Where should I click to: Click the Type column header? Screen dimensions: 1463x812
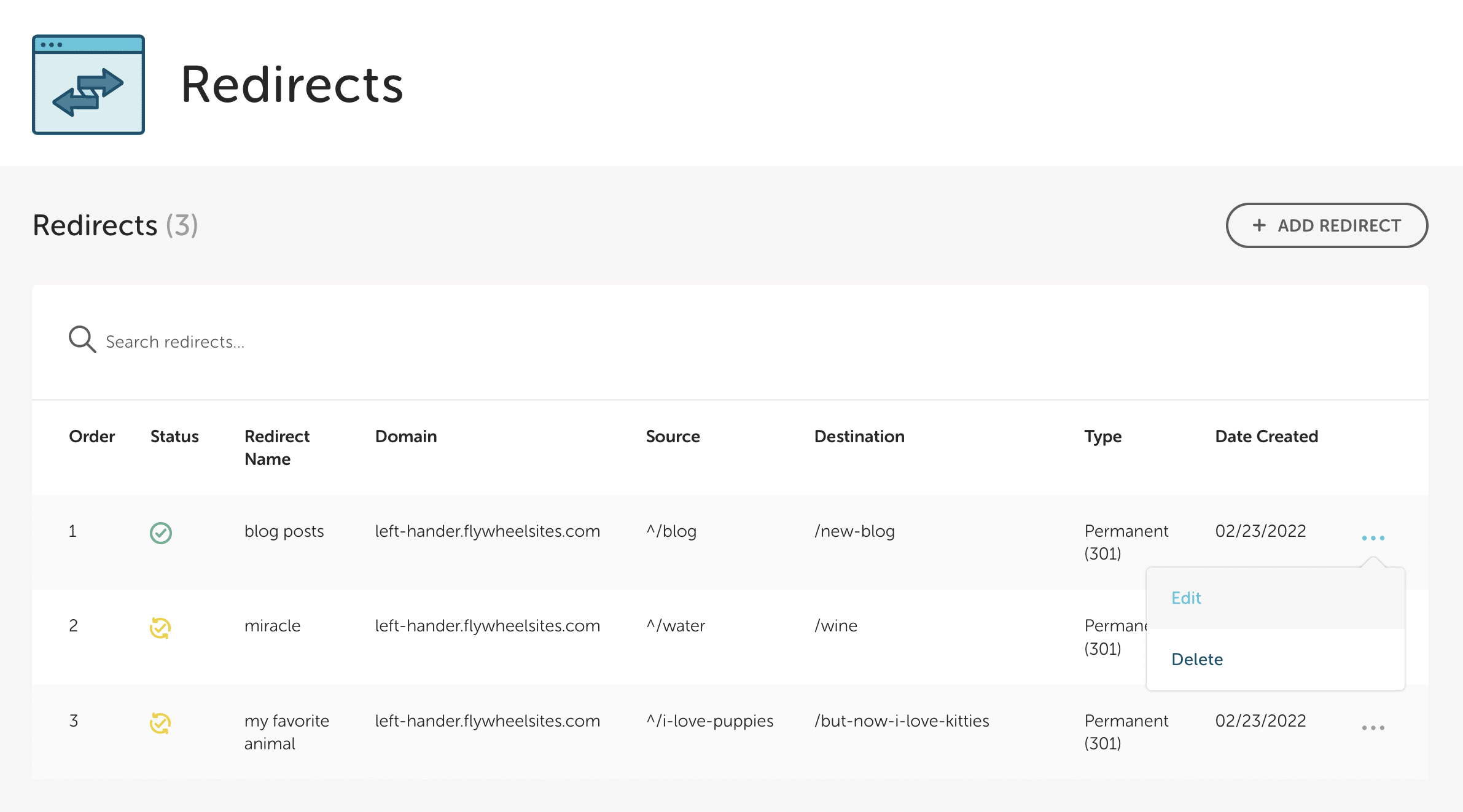(1102, 437)
